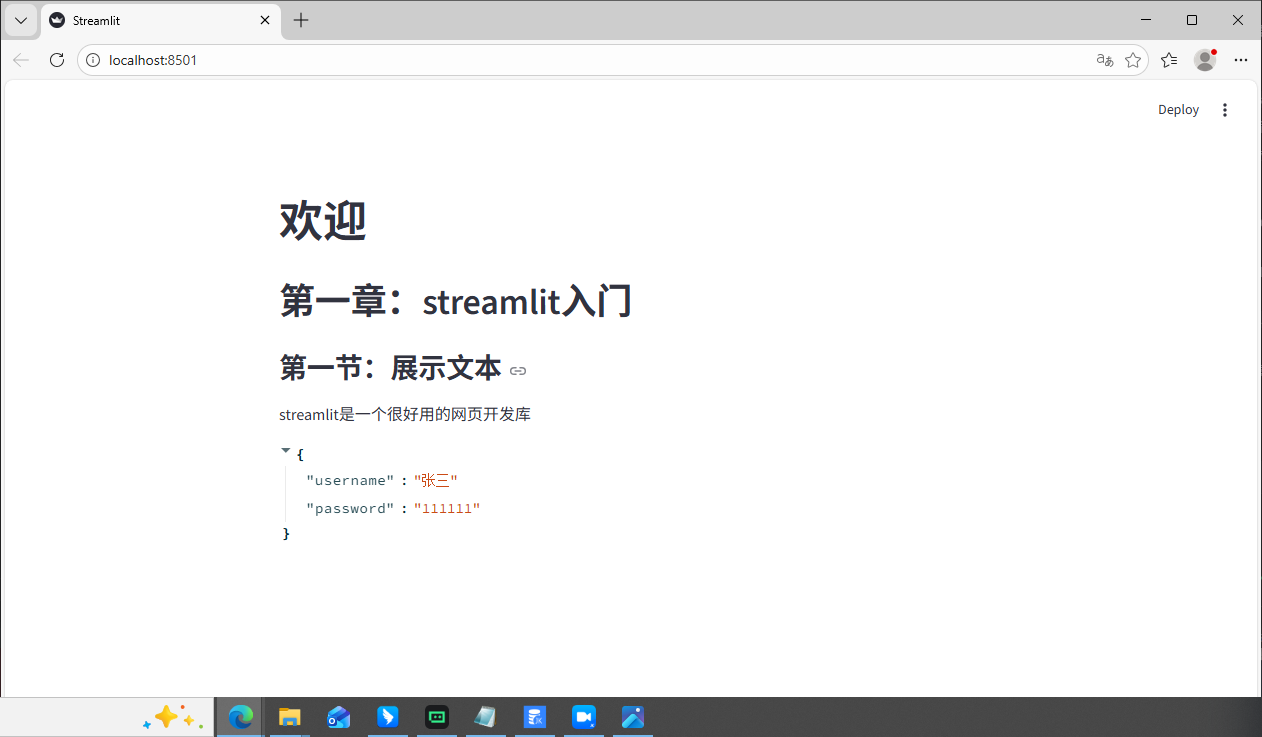Image resolution: width=1262 pixels, height=737 pixels.
Task: Open the blue bird app on taskbar
Action: point(388,717)
